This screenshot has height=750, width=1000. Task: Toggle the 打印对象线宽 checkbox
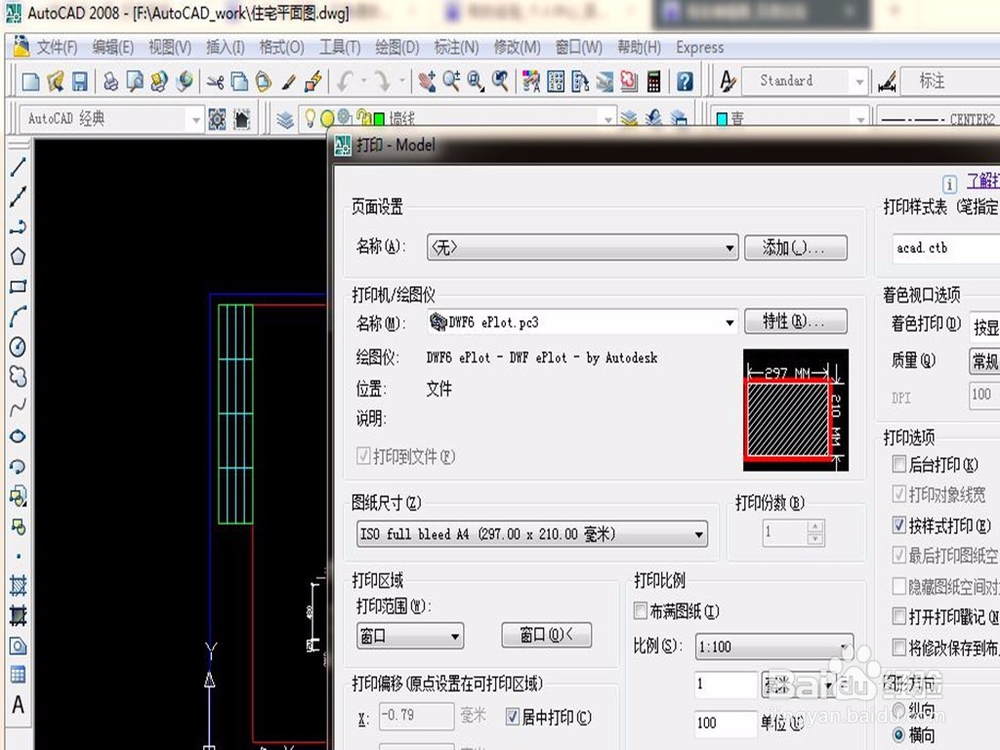[899, 494]
